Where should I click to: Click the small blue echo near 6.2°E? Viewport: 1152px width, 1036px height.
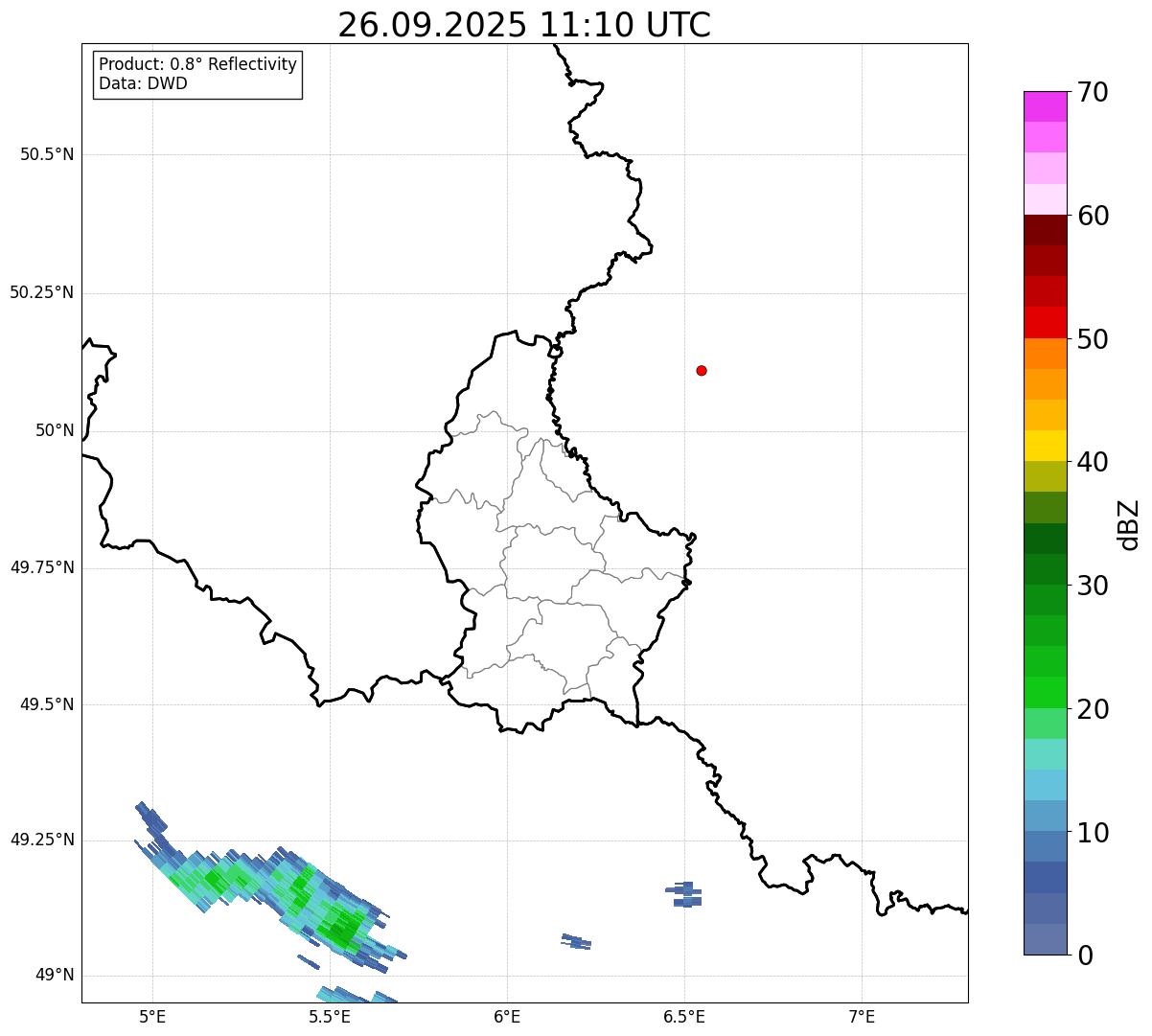point(576,941)
